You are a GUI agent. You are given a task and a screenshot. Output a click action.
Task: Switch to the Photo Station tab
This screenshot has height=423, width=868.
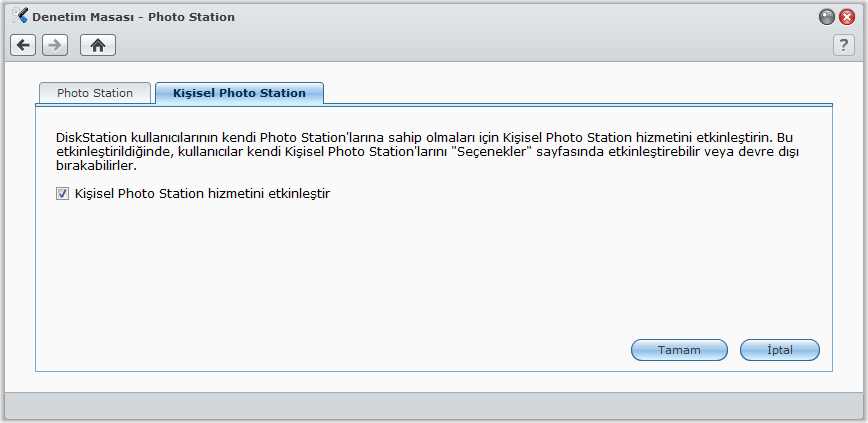coord(95,93)
